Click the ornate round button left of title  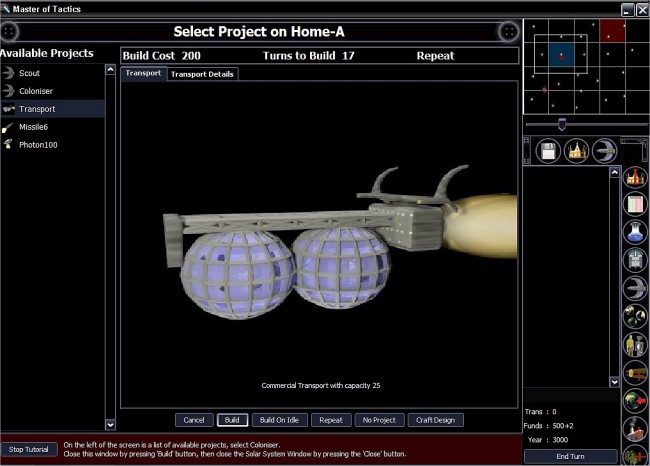coord(9,31)
